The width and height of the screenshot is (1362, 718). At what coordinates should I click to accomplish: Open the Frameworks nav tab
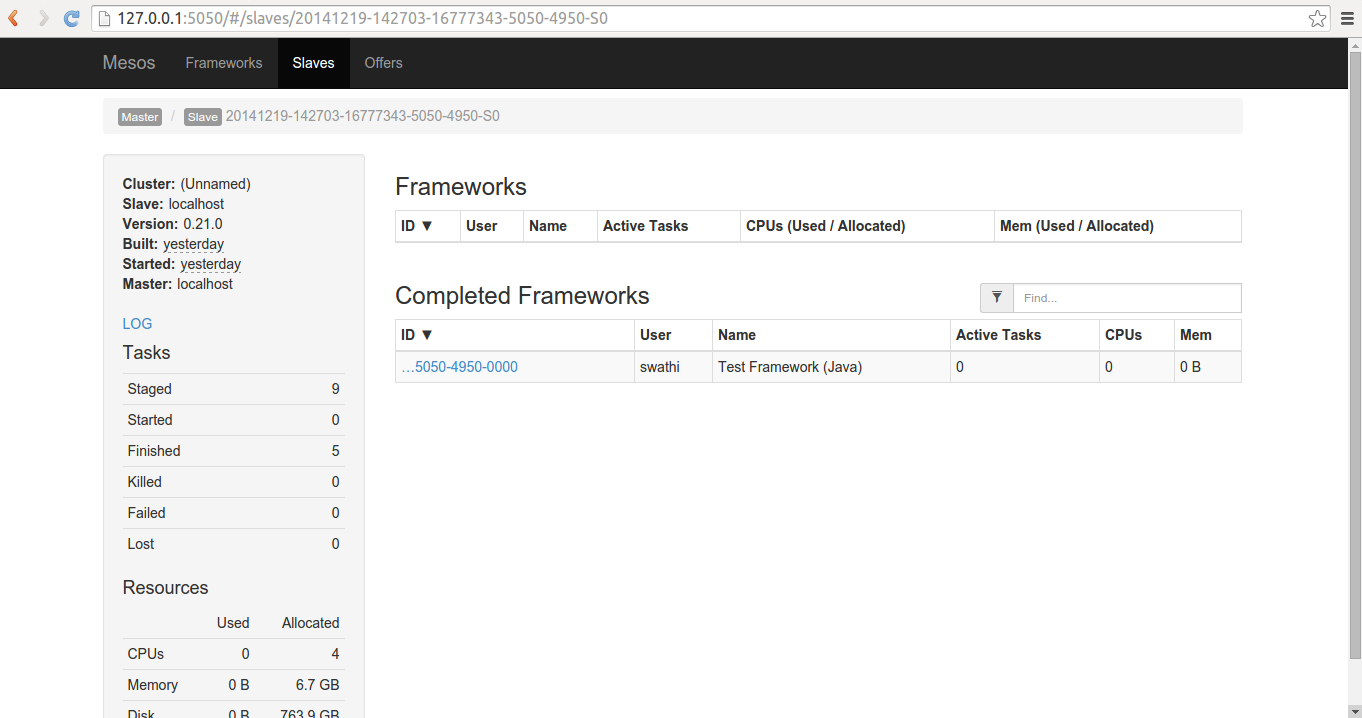tap(224, 63)
